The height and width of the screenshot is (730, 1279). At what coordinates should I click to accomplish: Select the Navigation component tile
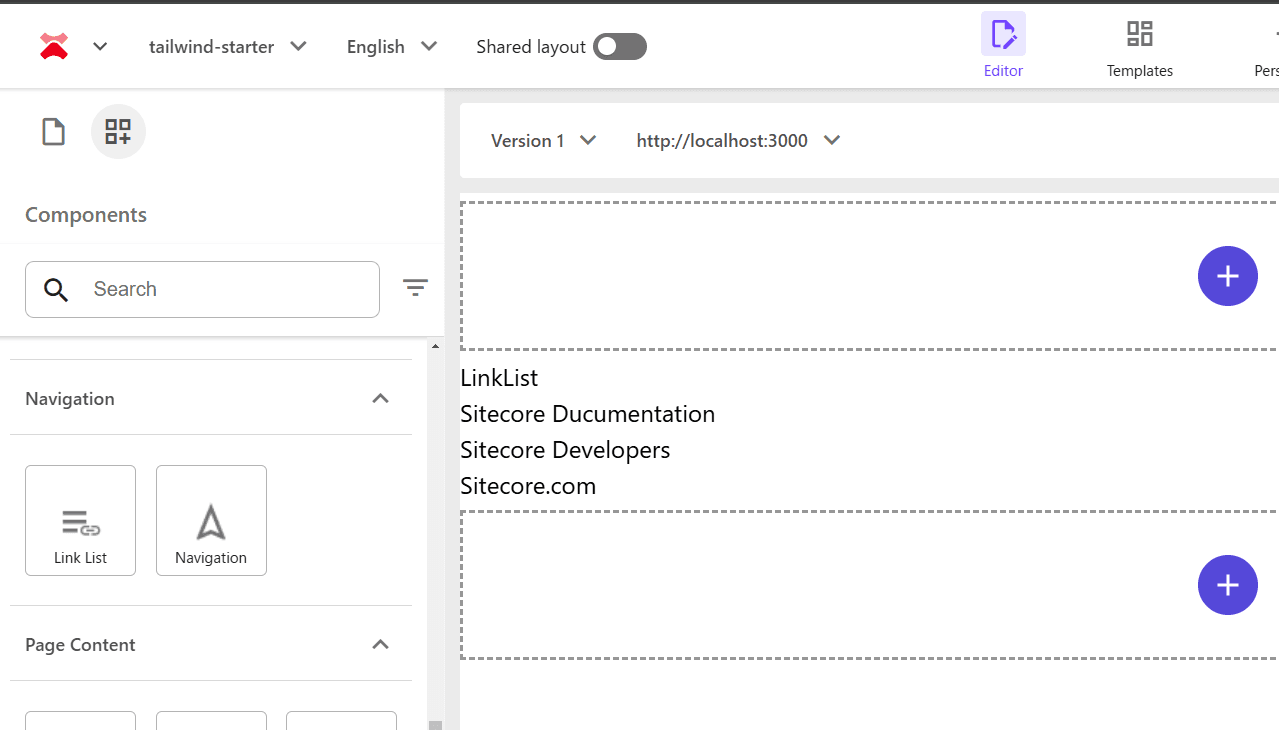click(x=211, y=521)
